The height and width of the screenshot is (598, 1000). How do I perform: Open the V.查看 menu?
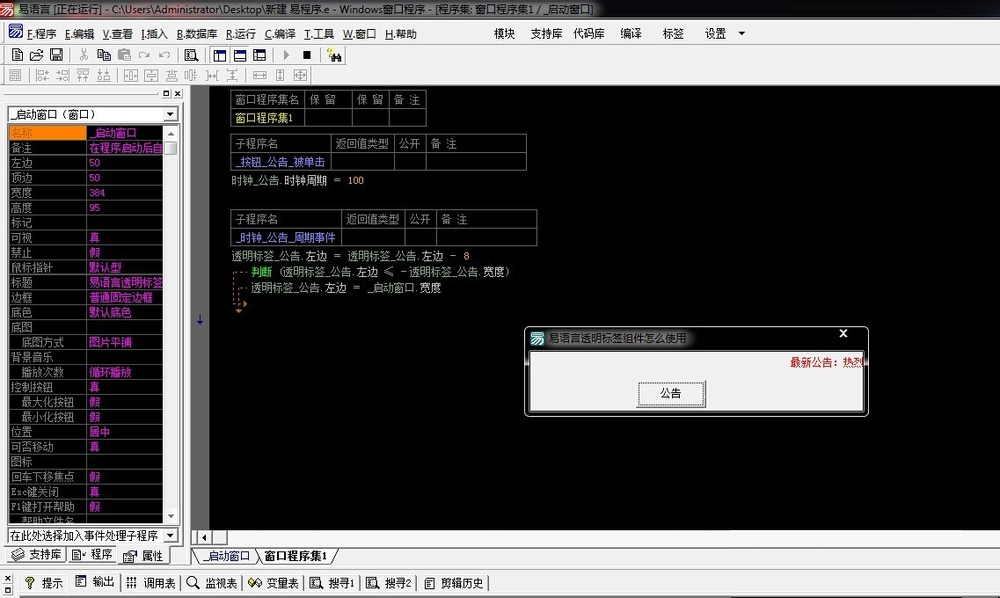click(117, 34)
